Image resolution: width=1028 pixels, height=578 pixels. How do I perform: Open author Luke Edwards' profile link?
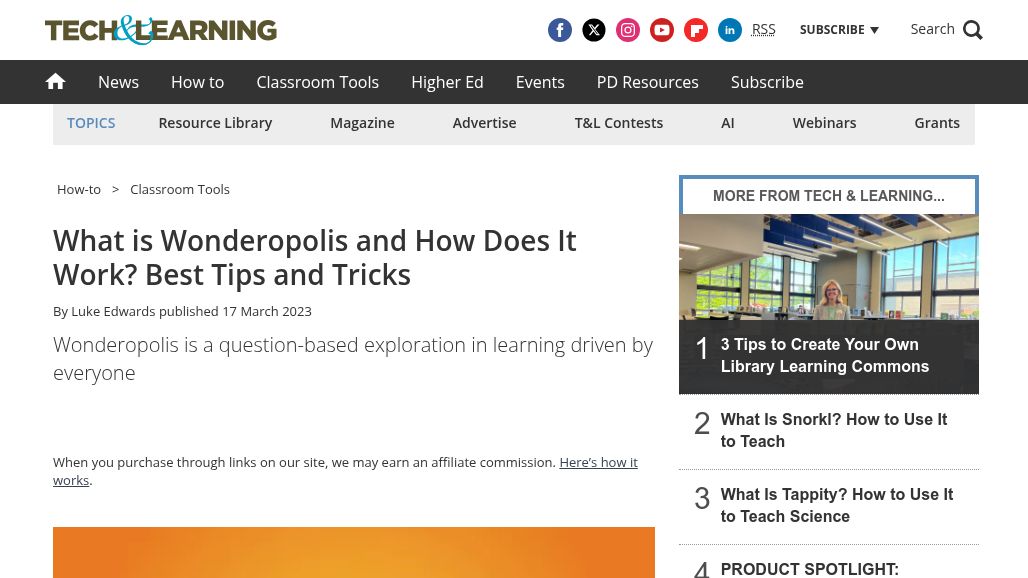(113, 311)
